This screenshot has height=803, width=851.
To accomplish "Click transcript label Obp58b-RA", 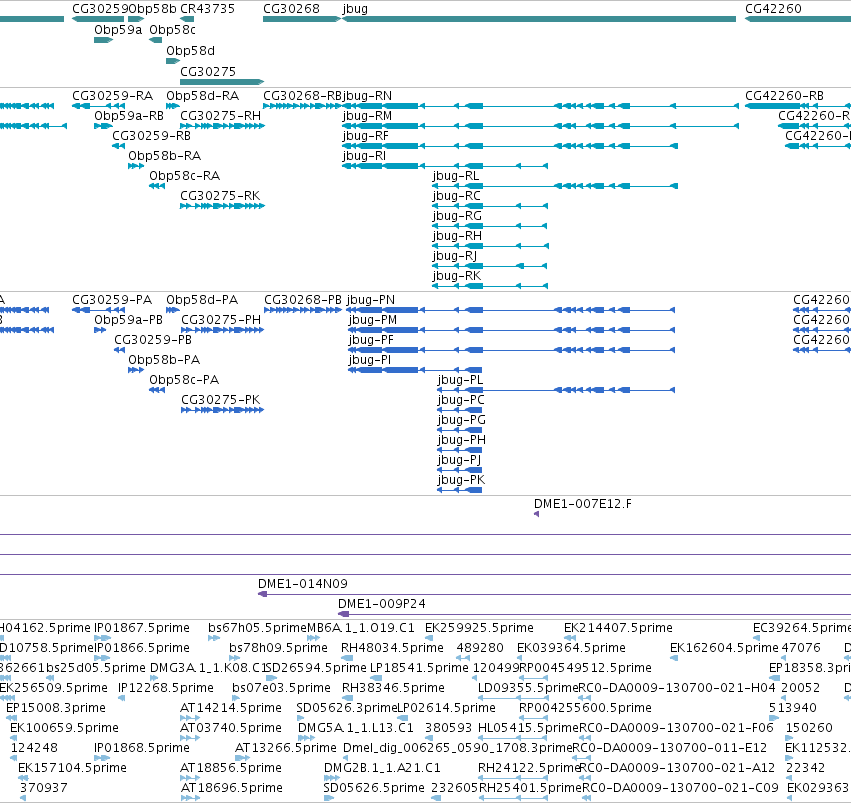I will click(x=164, y=156).
